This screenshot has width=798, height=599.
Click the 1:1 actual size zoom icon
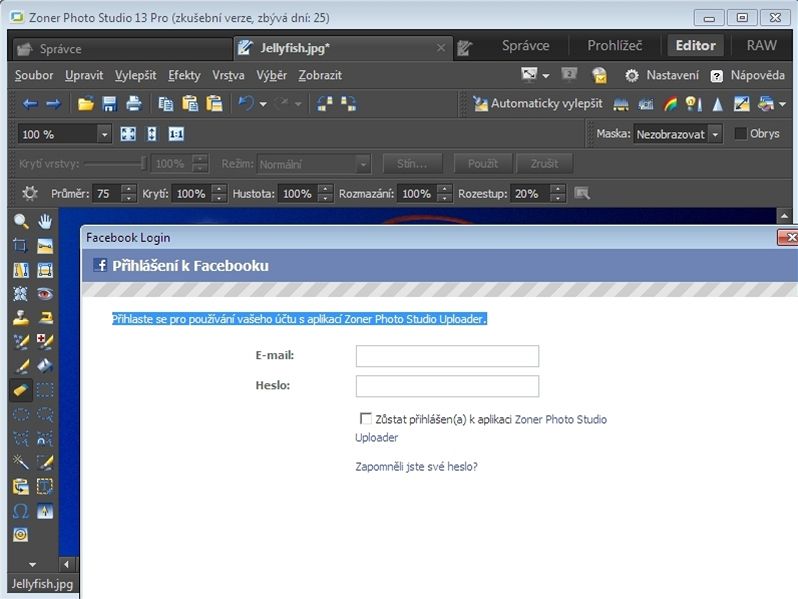pyautogui.click(x=176, y=134)
